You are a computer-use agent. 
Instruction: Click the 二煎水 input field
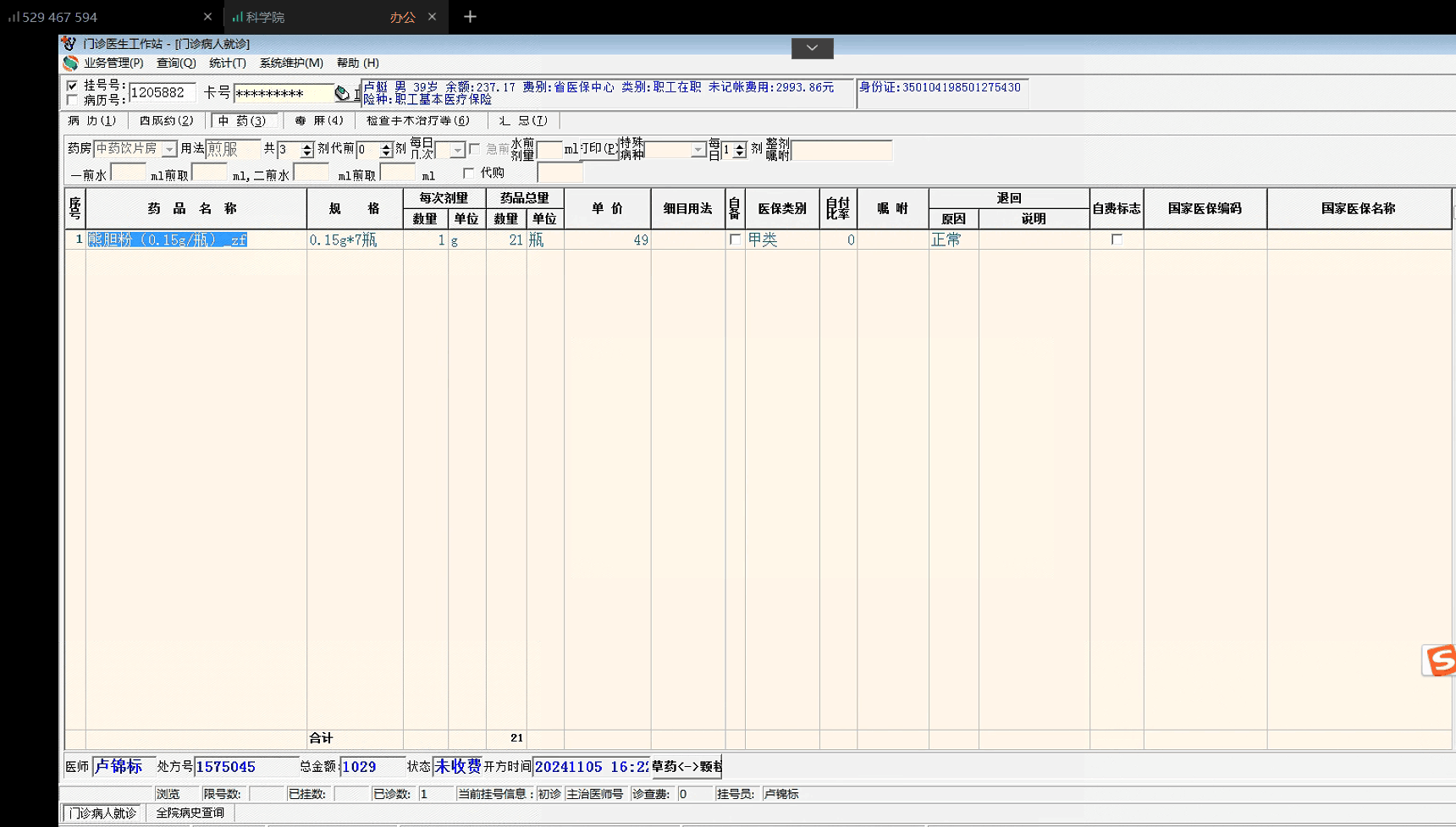coord(311,174)
